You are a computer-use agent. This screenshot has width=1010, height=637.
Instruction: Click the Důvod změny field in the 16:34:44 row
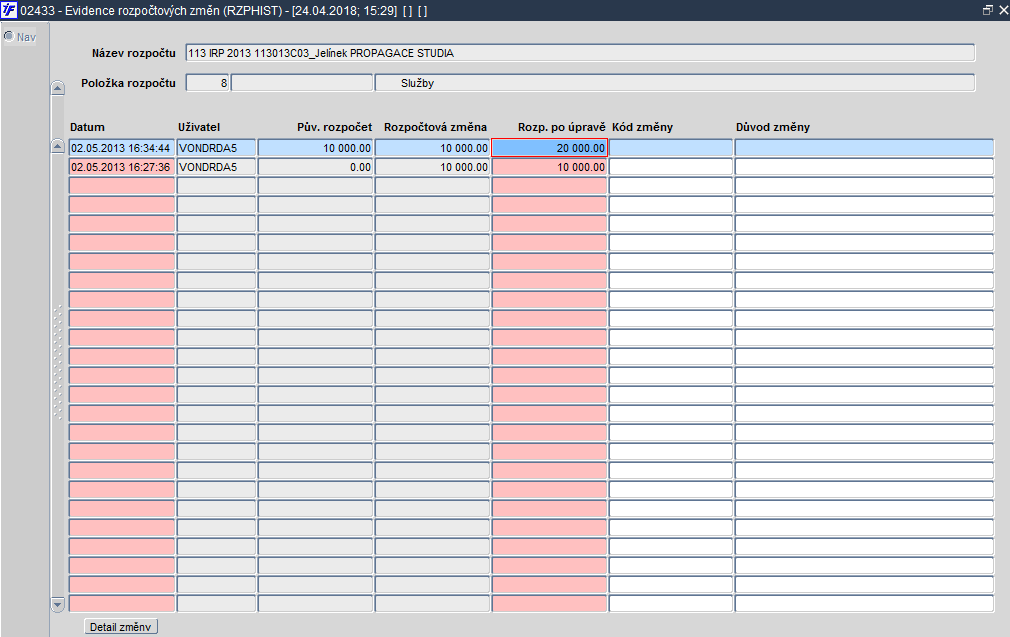coord(864,148)
